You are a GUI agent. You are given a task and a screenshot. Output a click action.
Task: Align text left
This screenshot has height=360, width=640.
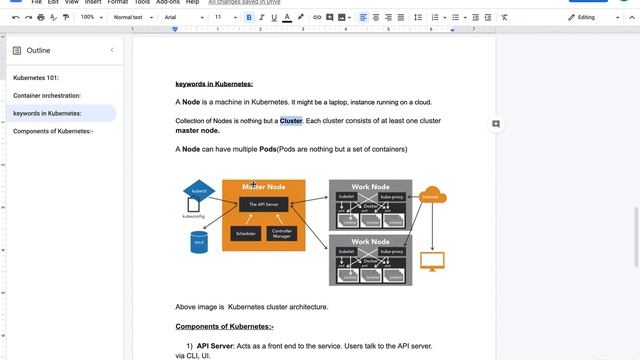[363, 18]
